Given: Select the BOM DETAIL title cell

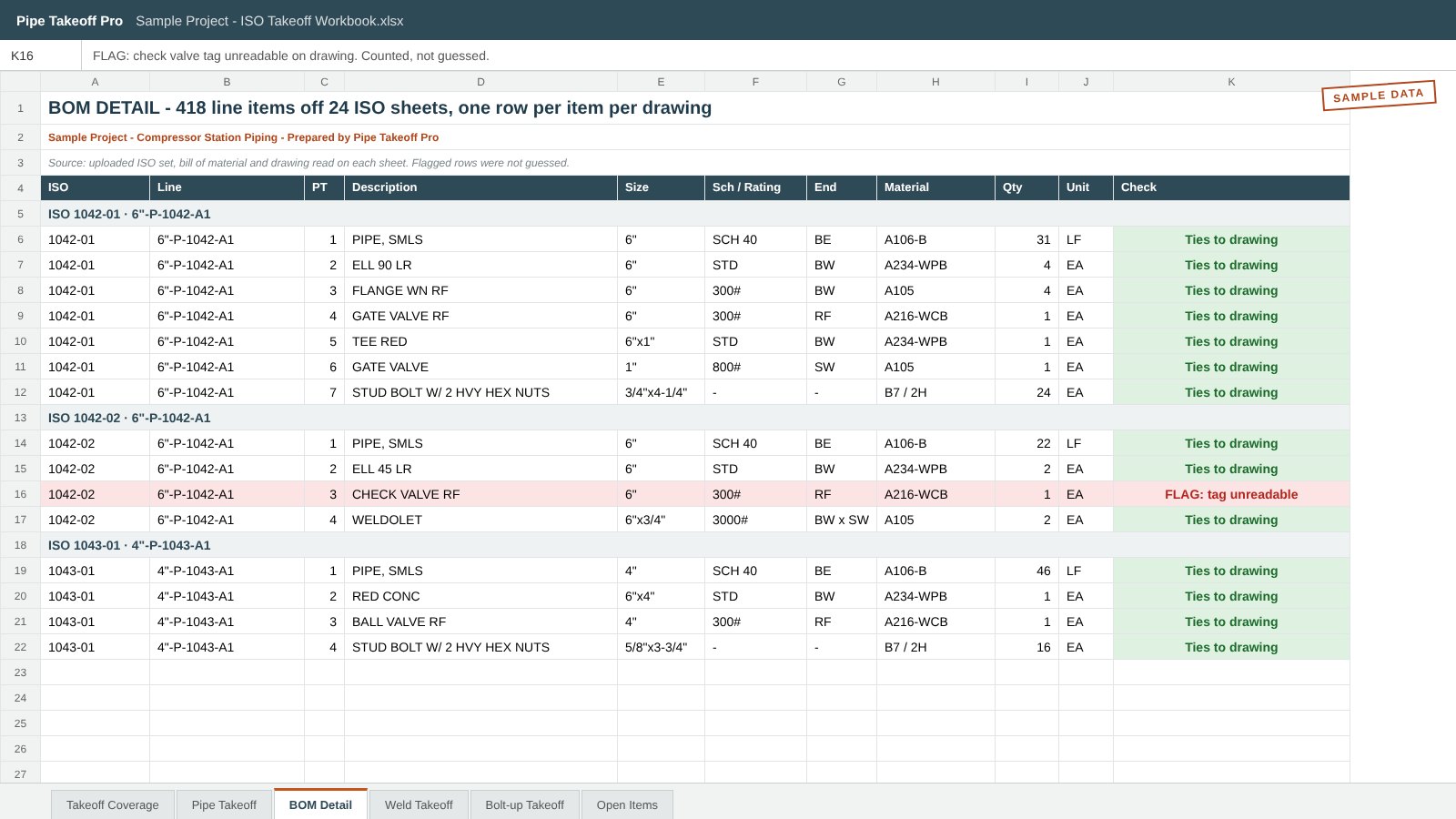Looking at the screenshot, I should click(x=695, y=108).
